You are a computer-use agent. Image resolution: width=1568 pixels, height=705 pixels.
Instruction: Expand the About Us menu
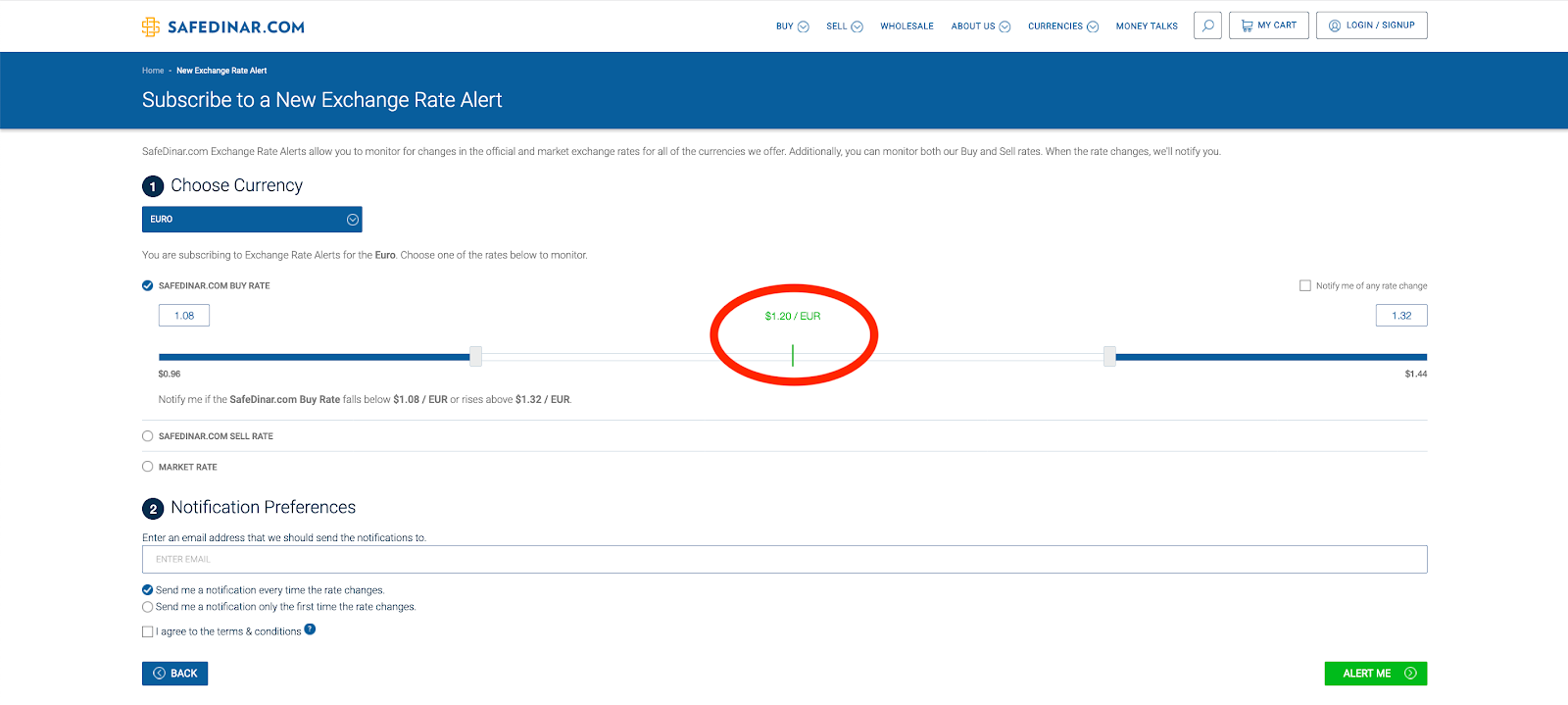pos(981,26)
